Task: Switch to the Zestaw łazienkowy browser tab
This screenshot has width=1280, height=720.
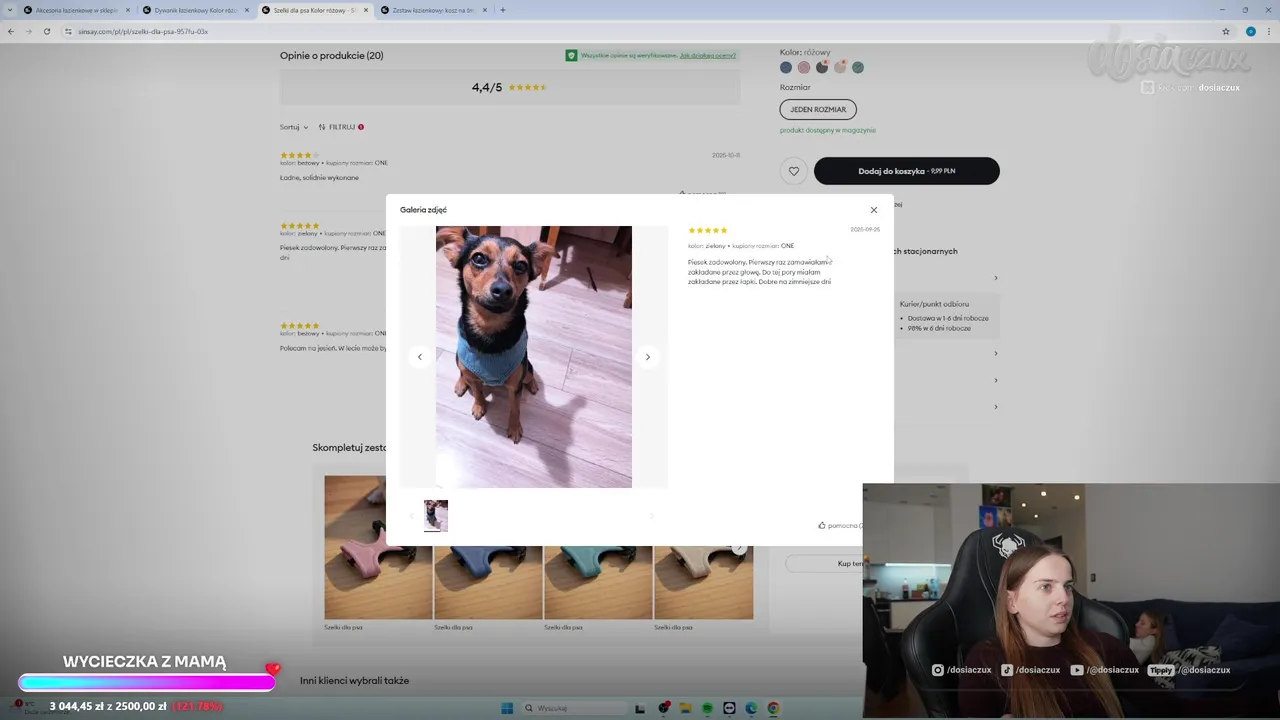Action: click(433, 10)
